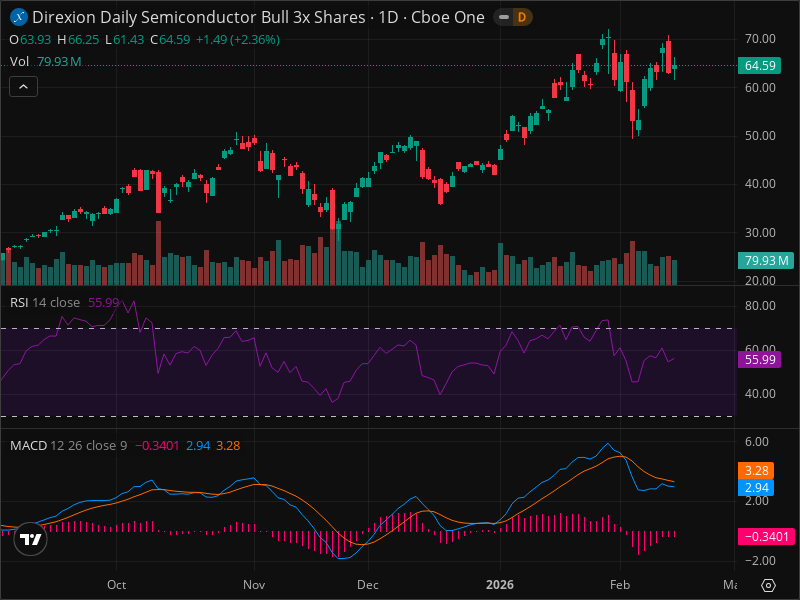This screenshot has height=600, width=800.
Task: Click the MACD 6.00 axis label
Action: (x=756, y=442)
